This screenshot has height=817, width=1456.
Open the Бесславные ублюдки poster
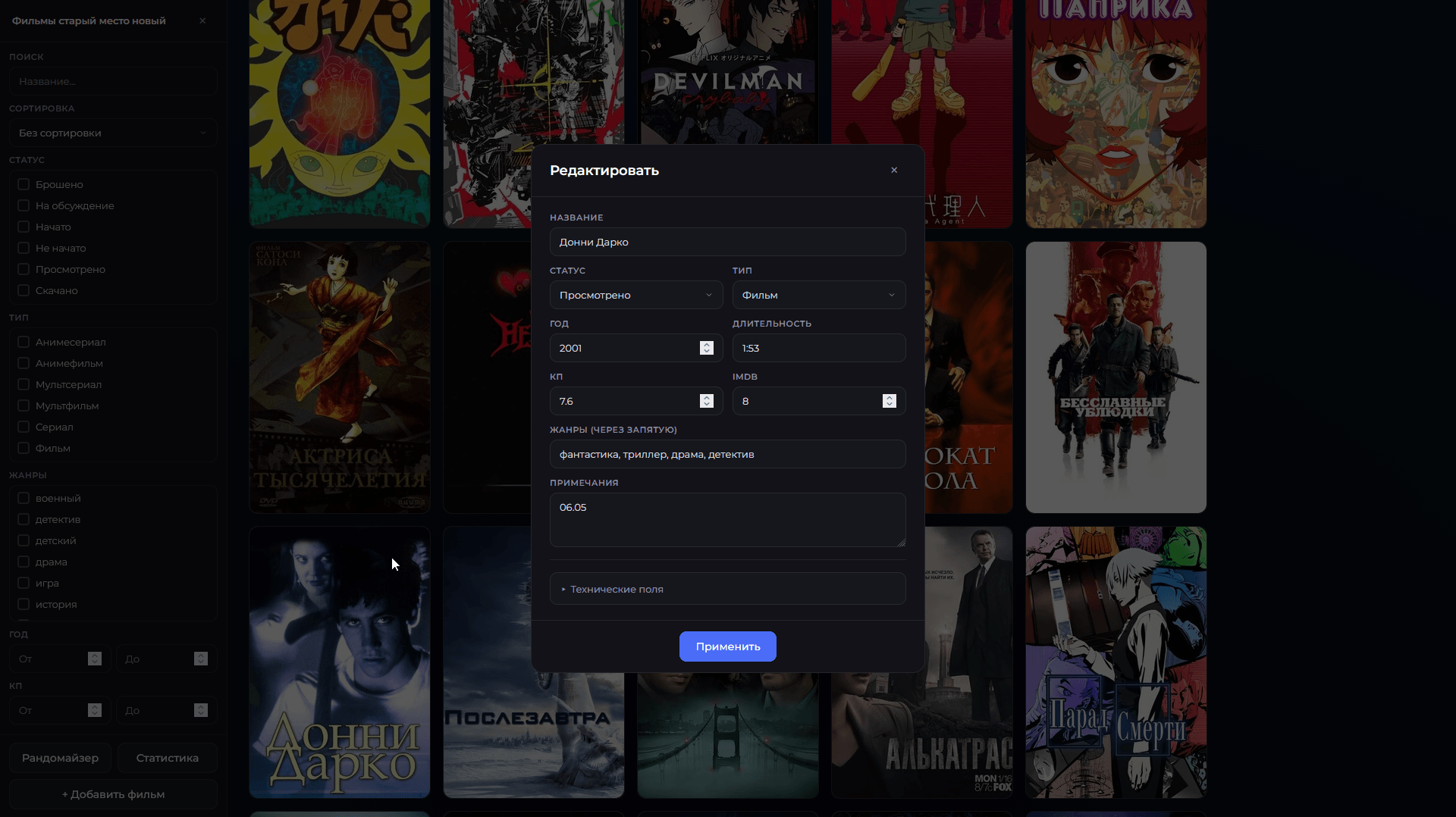point(1116,377)
